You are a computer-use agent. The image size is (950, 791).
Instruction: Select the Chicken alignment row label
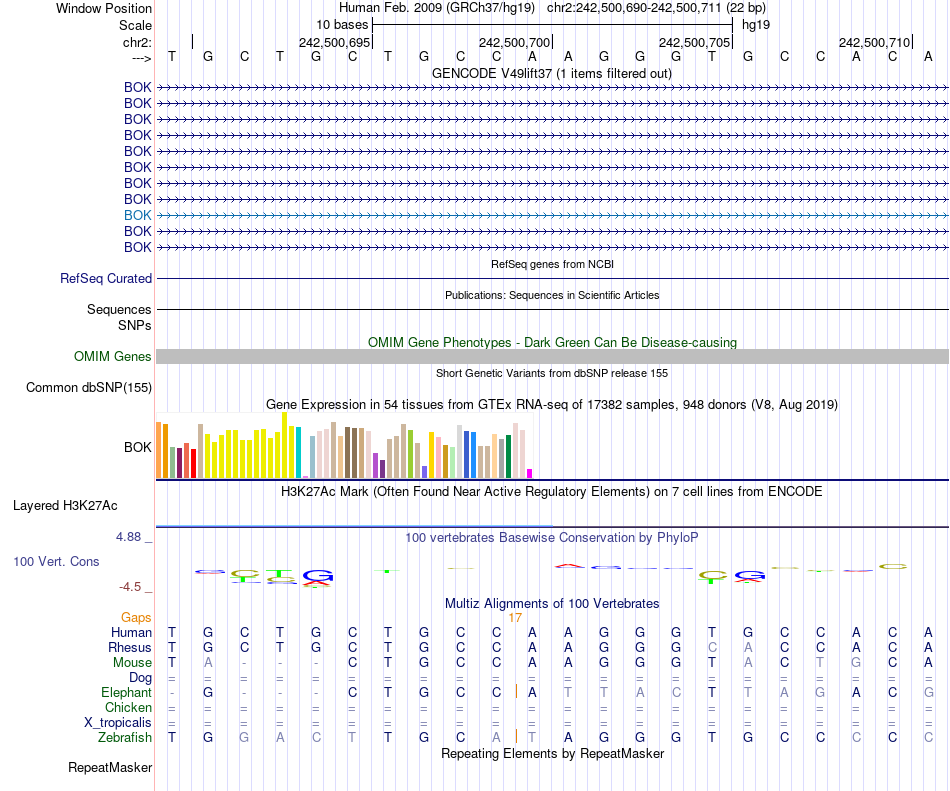[x=128, y=707]
